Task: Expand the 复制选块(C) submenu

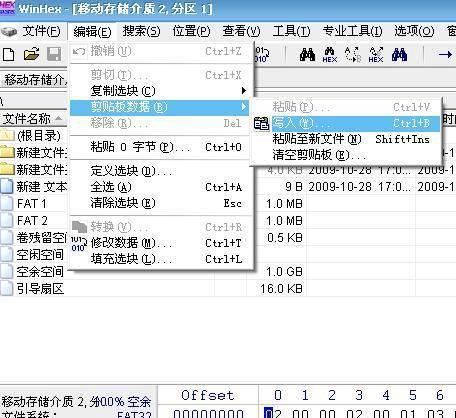Action: (160, 91)
